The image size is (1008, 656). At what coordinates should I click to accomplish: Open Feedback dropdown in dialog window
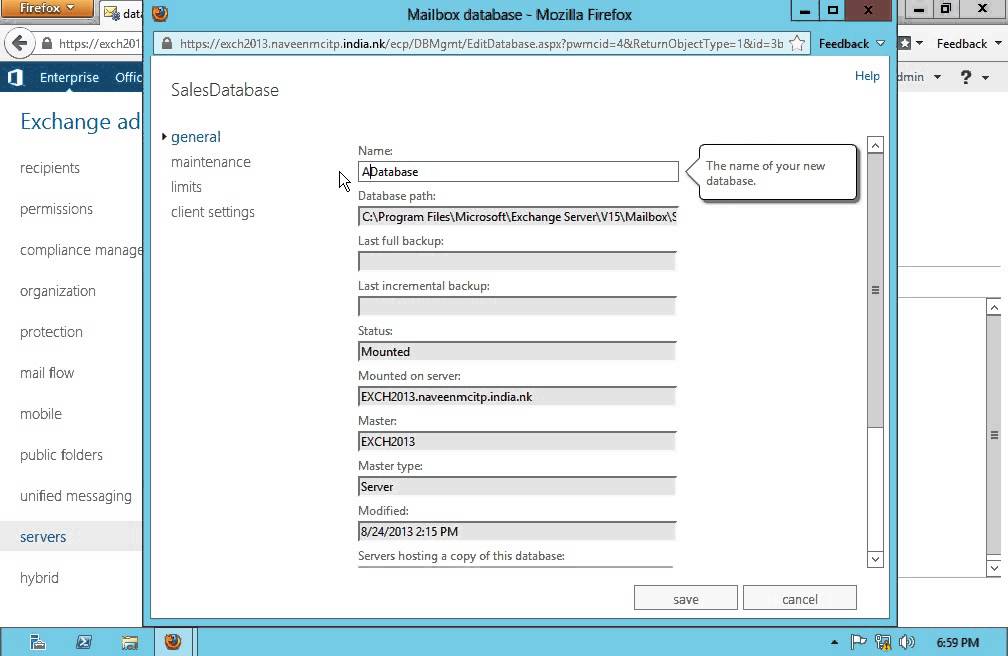[851, 44]
